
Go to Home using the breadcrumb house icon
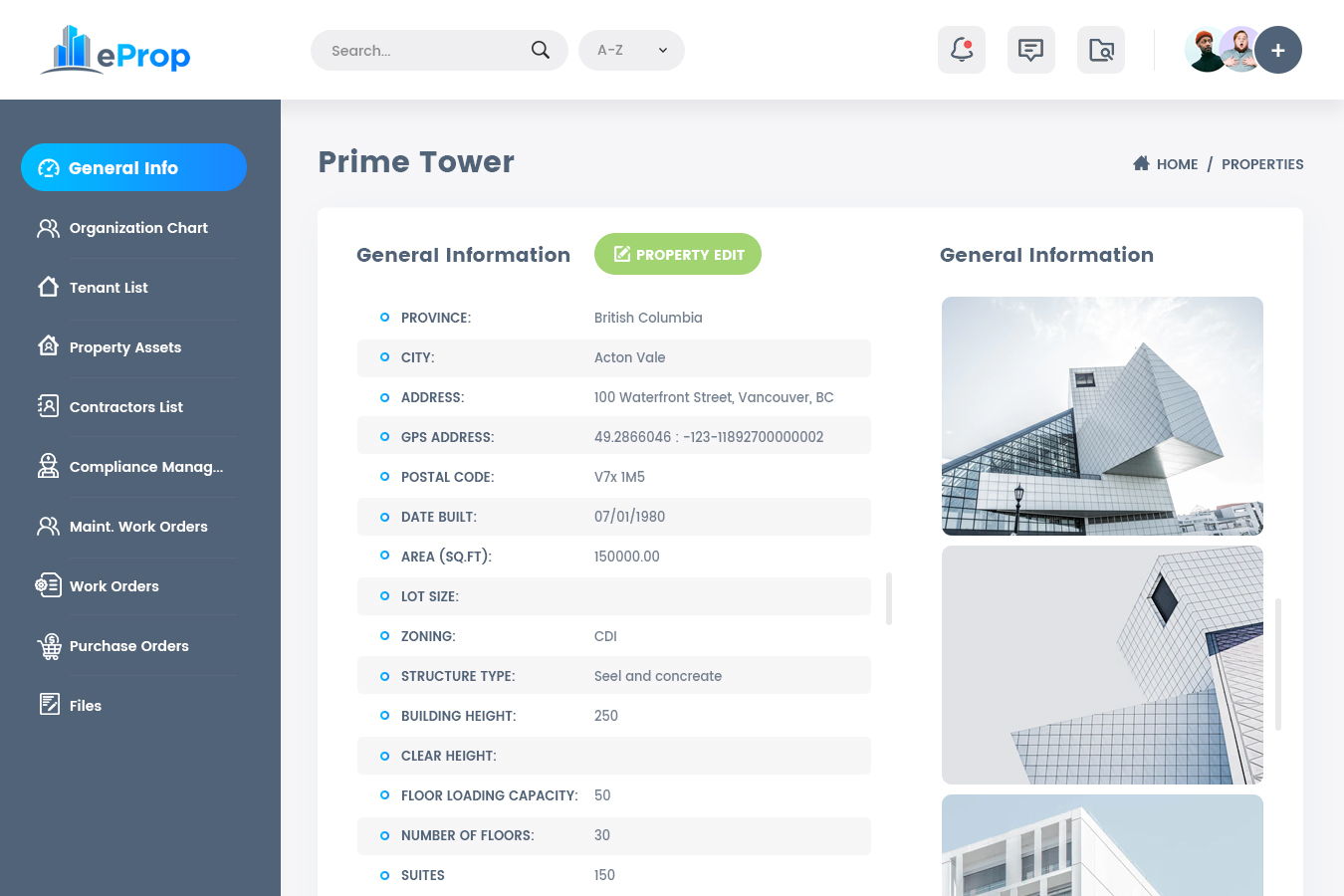coord(1141,163)
